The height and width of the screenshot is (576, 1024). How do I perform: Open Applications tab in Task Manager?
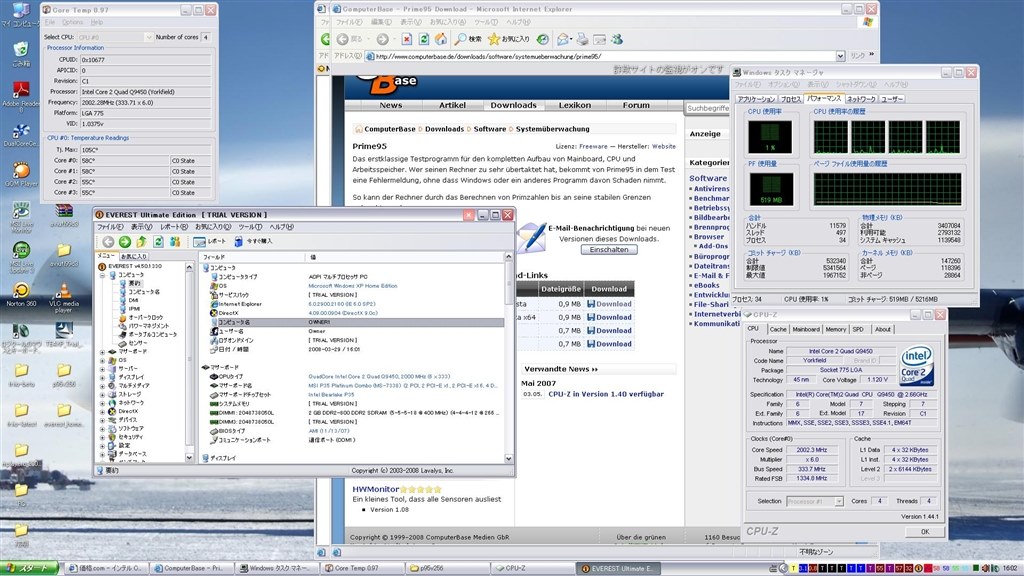click(756, 99)
